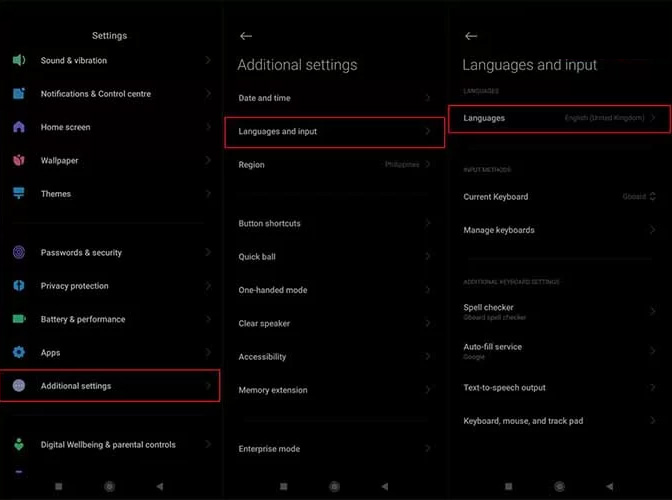The width and height of the screenshot is (672, 500).
Task: Open Languages and input menu item
Action: (x=334, y=131)
